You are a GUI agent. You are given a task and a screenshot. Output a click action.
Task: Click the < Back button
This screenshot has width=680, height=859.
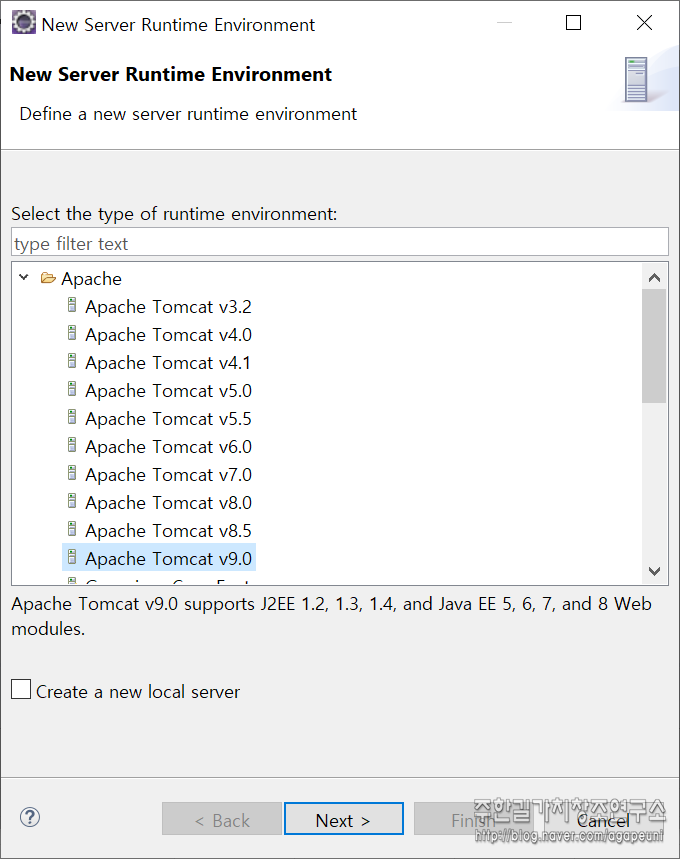222,819
